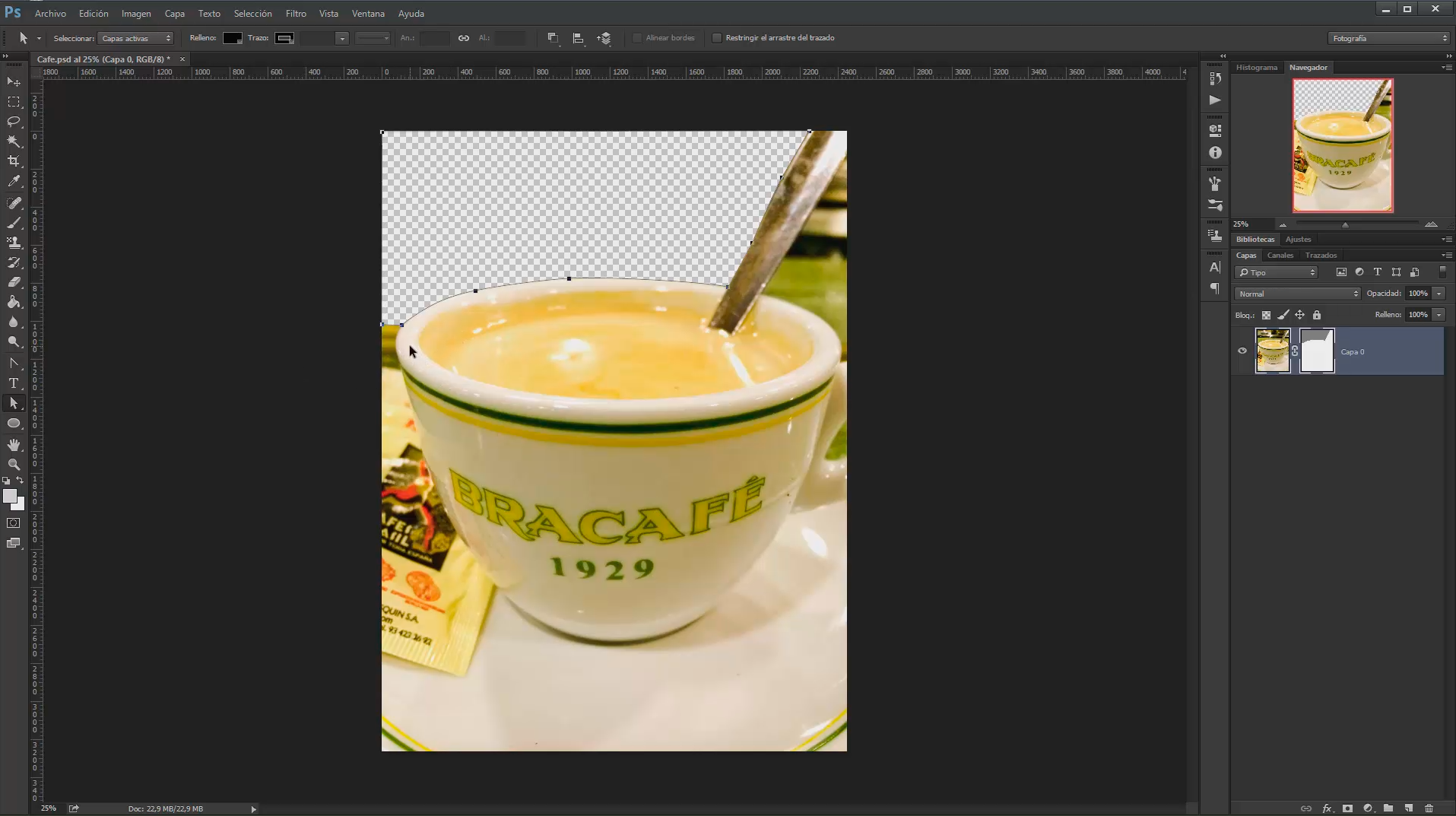This screenshot has width=1456, height=816.
Task: Select the Lasso tool
Action: point(14,122)
